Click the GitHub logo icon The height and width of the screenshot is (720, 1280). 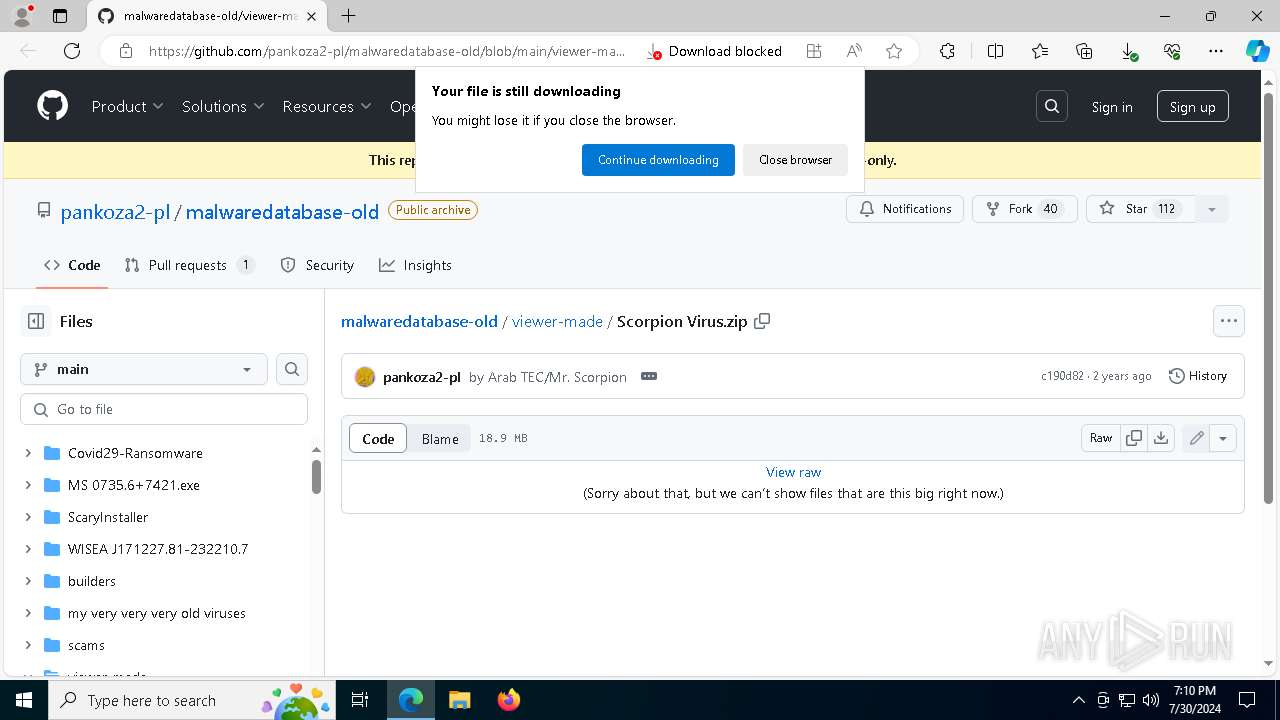53,106
